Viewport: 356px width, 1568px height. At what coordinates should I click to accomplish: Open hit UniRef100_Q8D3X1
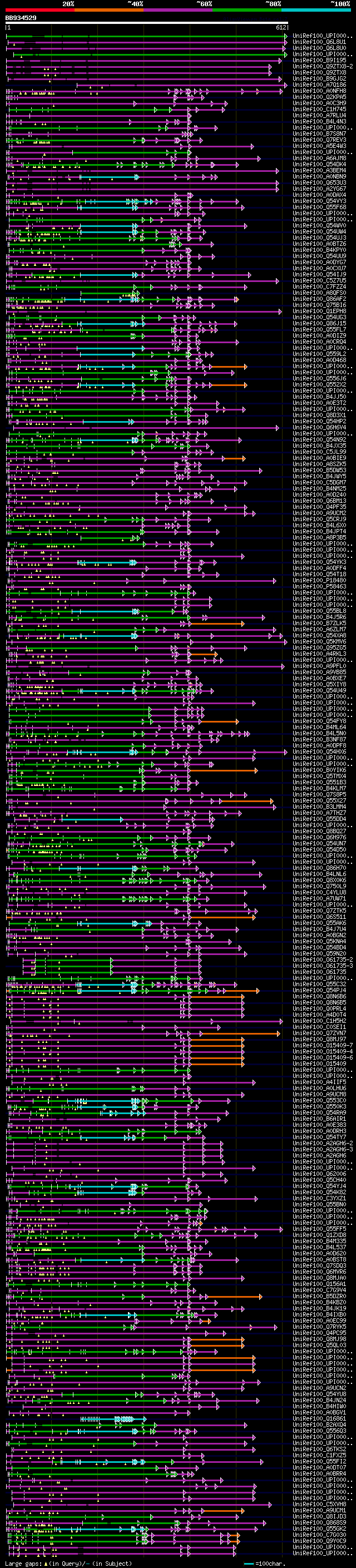point(319,415)
